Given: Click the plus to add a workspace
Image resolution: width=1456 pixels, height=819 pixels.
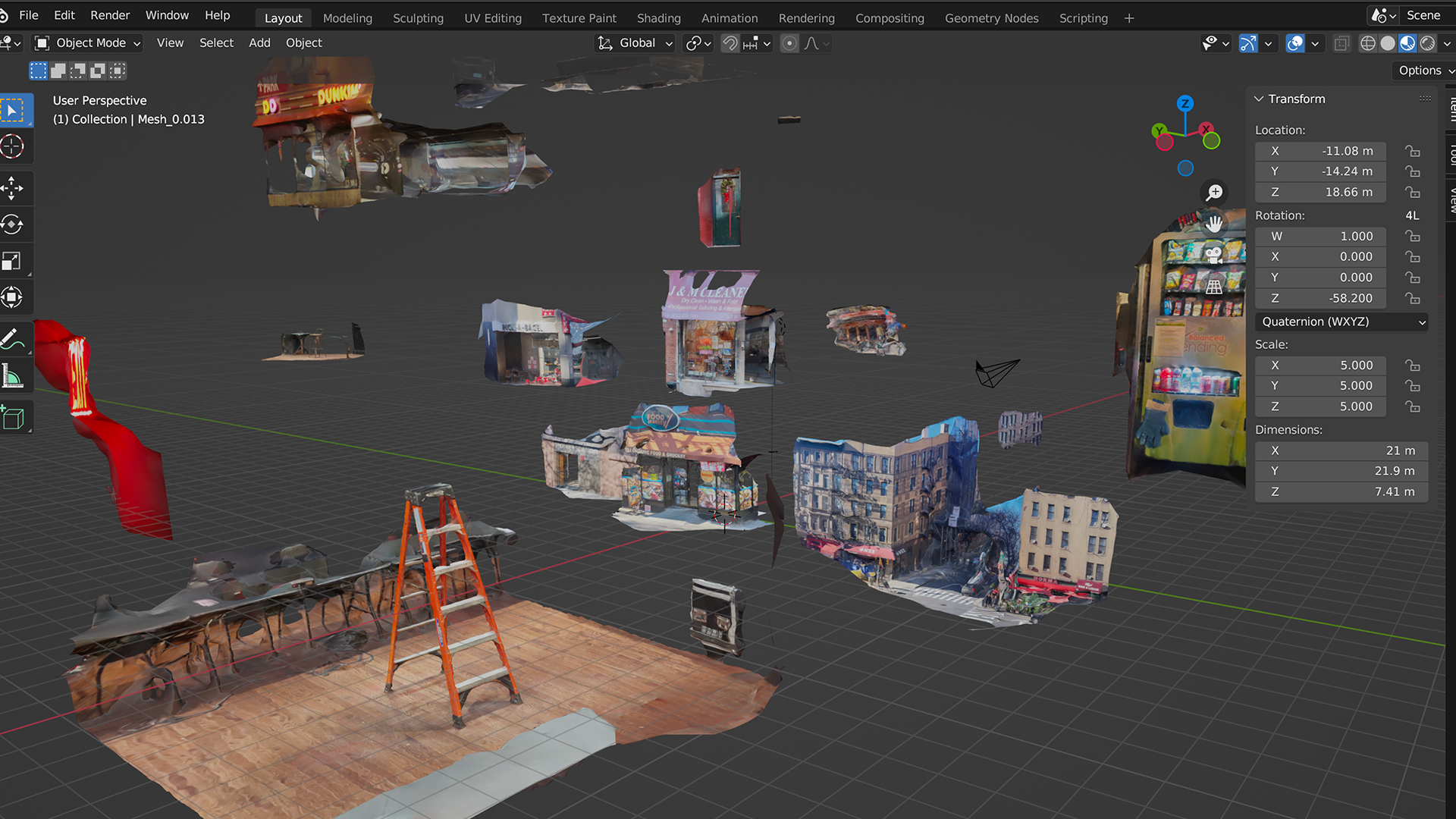Looking at the screenshot, I should (x=1129, y=18).
